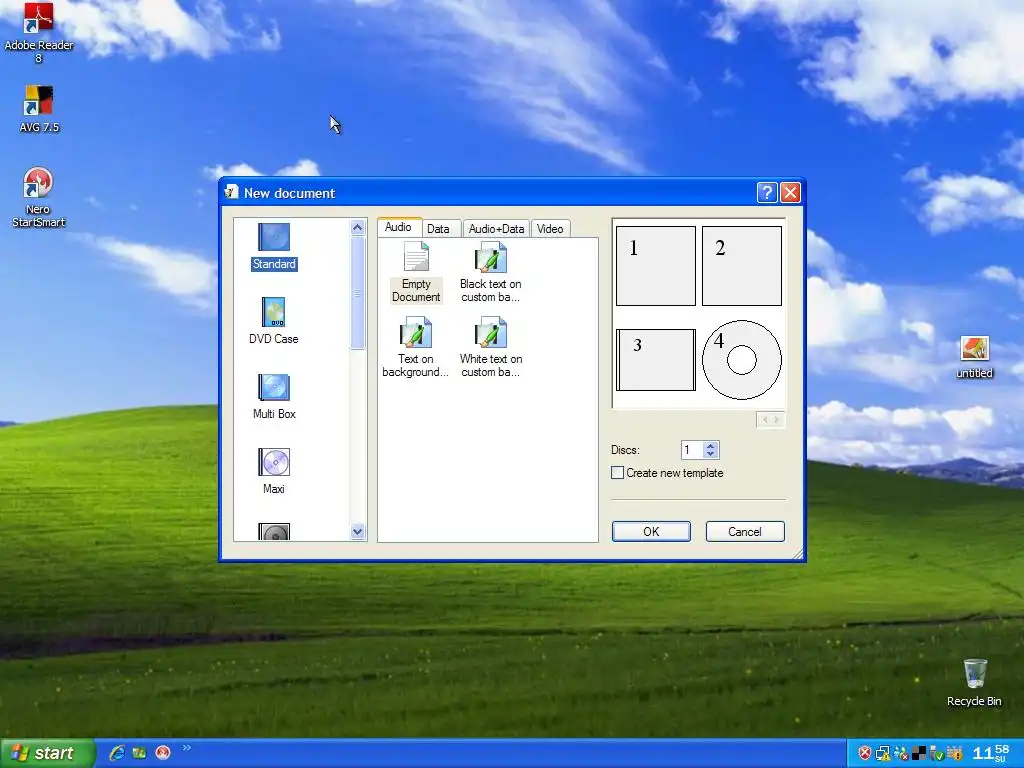Expand hidden quick launch chevron
Screen dimensions: 1024x768
pyautogui.click(x=187, y=748)
